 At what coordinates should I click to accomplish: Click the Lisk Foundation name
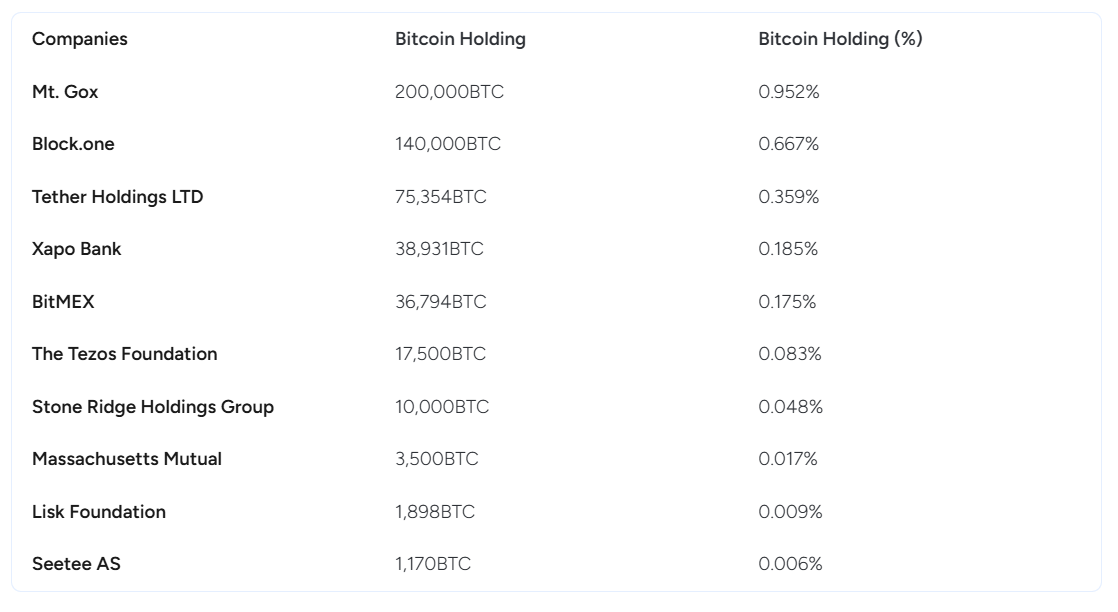[99, 511]
